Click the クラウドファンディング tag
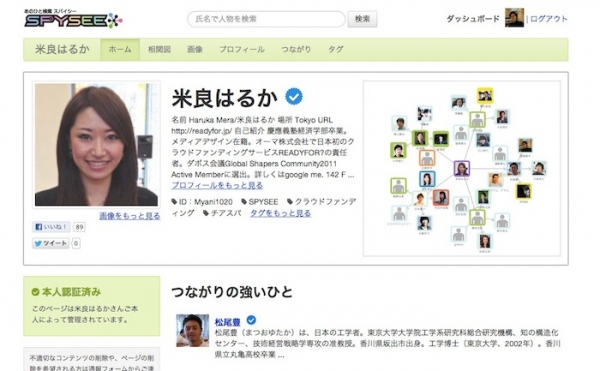 [321, 202]
